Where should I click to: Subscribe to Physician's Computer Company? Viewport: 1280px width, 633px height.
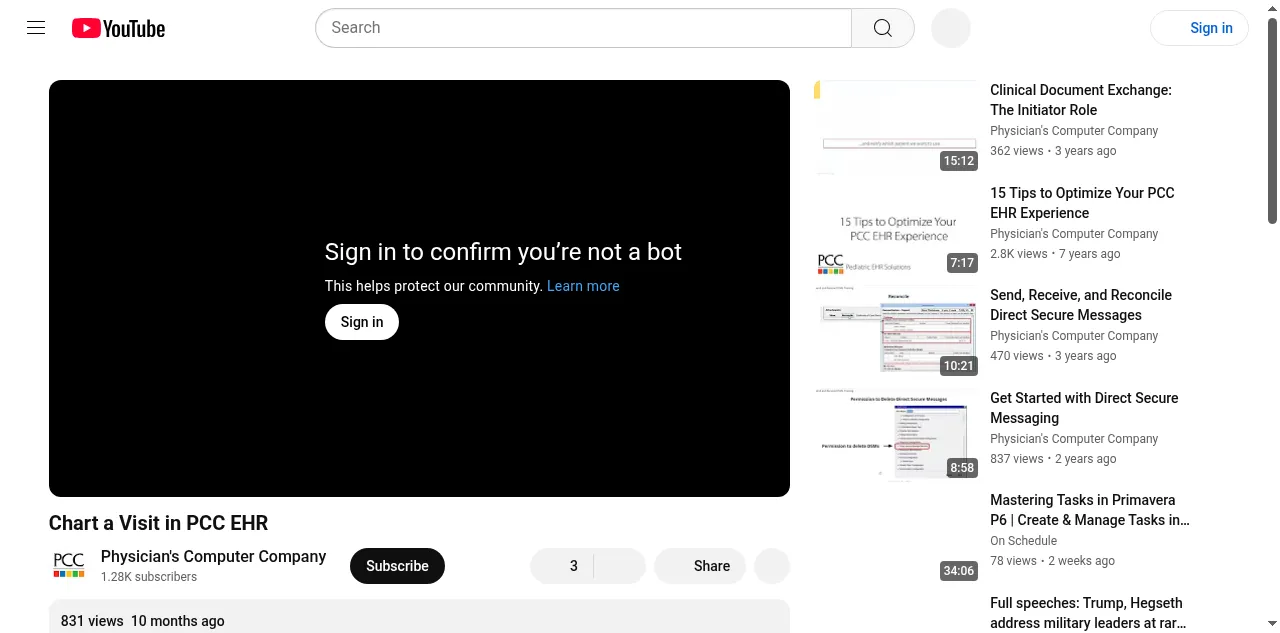pyautogui.click(x=397, y=566)
